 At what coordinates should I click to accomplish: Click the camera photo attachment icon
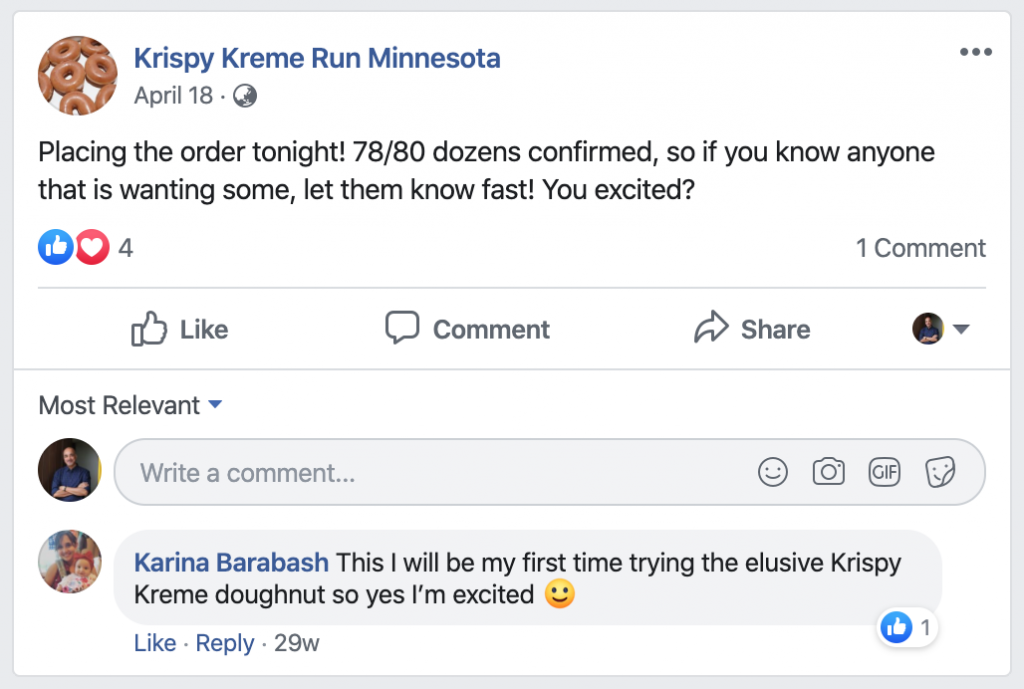pos(828,472)
